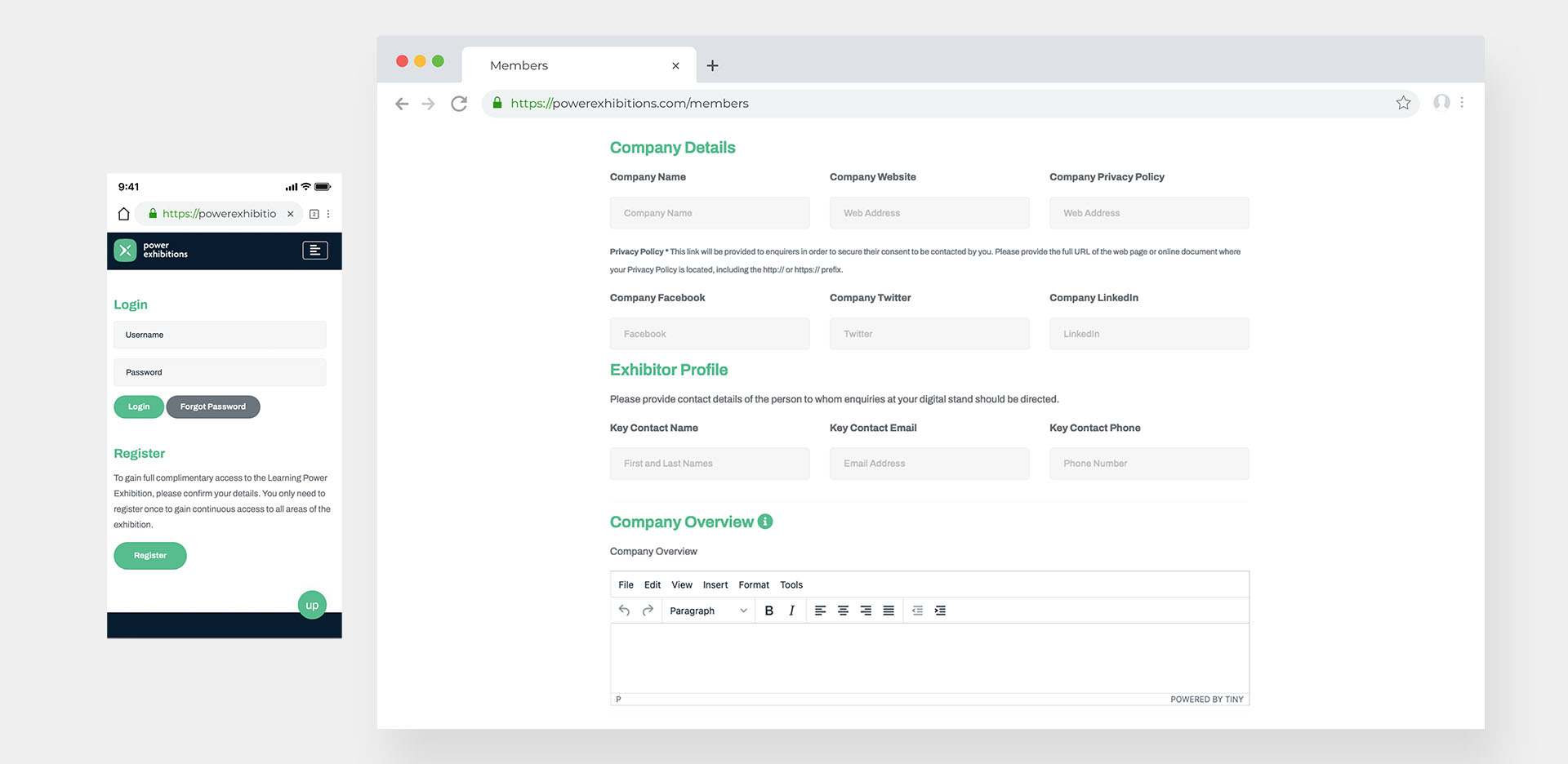Click the Key Contact Phone field

point(1149,464)
